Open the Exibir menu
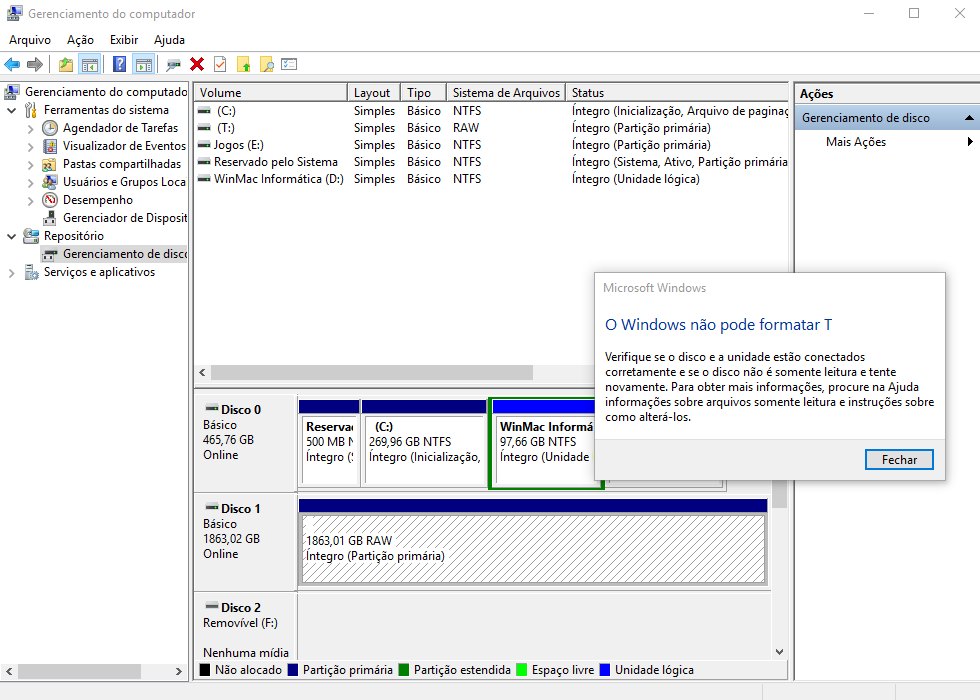Viewport: 980px width, 700px height. (x=124, y=39)
